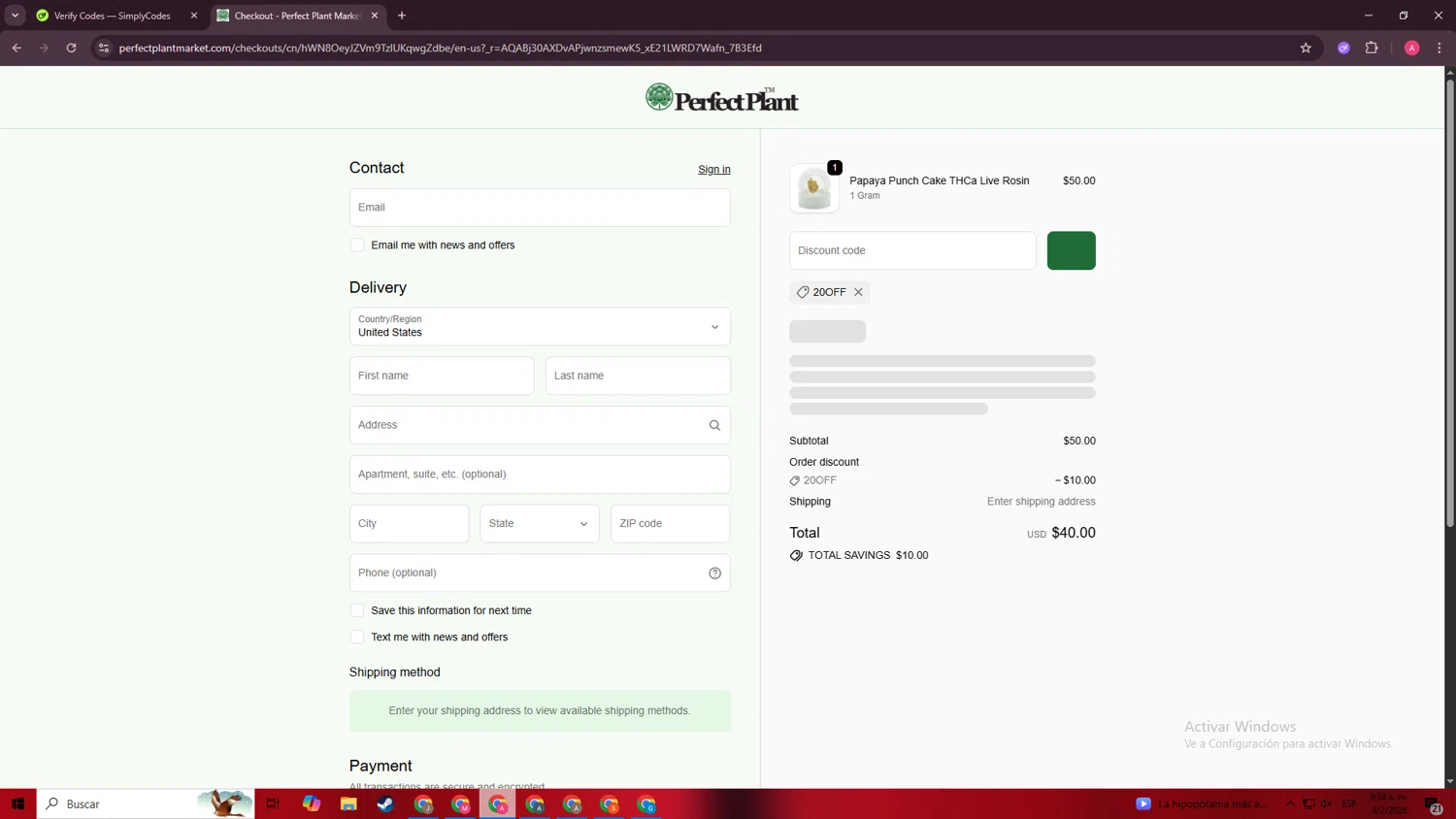Open the Chrome taskbar icon with M profile

460,803
